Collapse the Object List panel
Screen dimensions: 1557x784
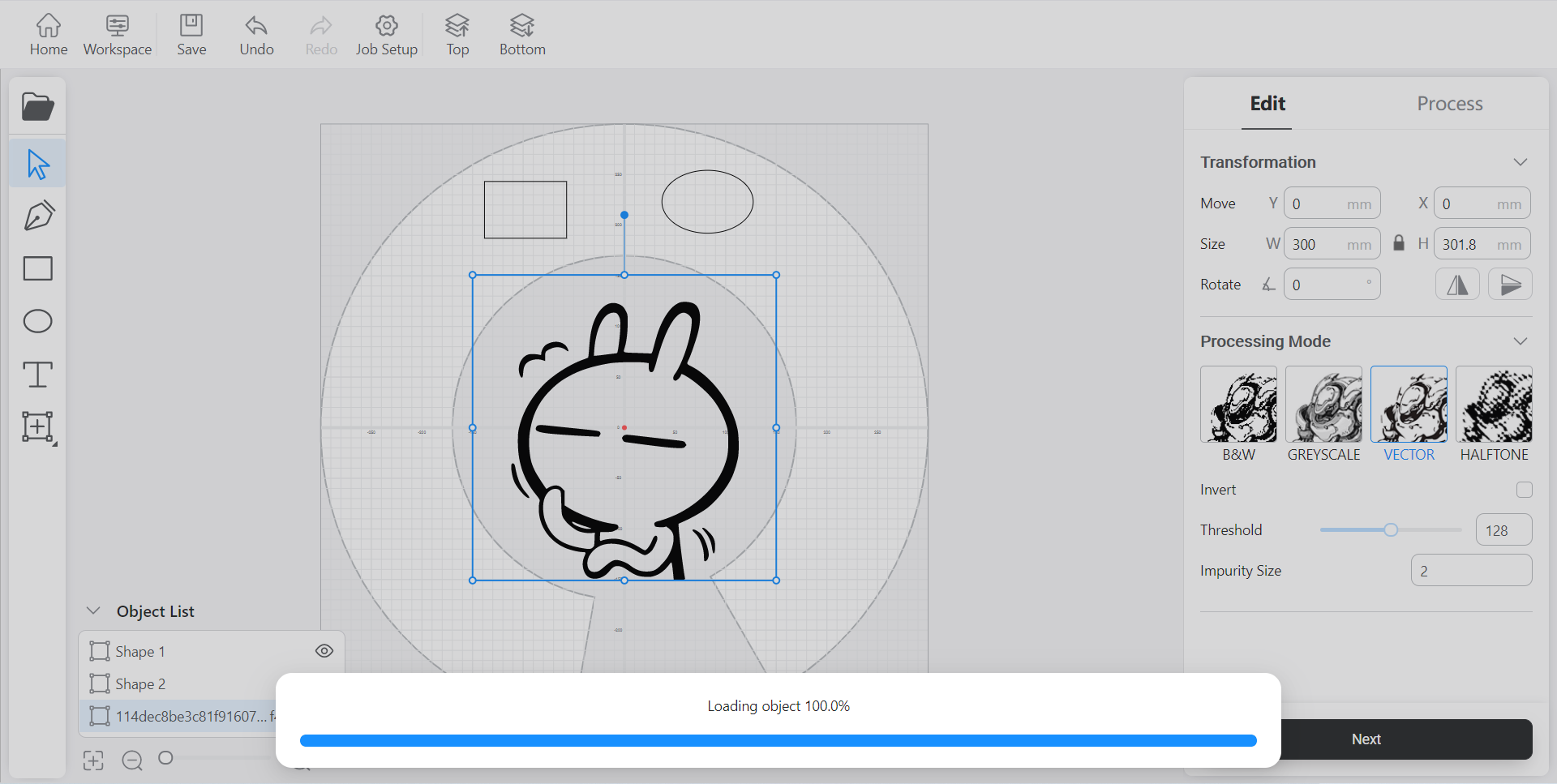point(93,610)
